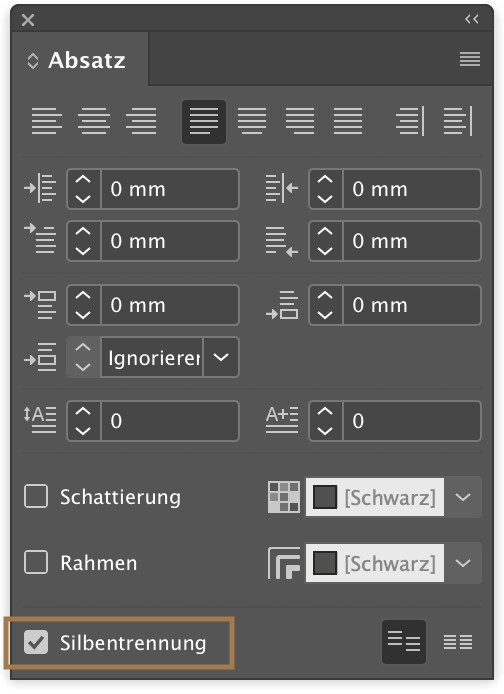The height and width of the screenshot is (694, 504).
Task: Choose justify with last line left icon
Action: [204, 122]
